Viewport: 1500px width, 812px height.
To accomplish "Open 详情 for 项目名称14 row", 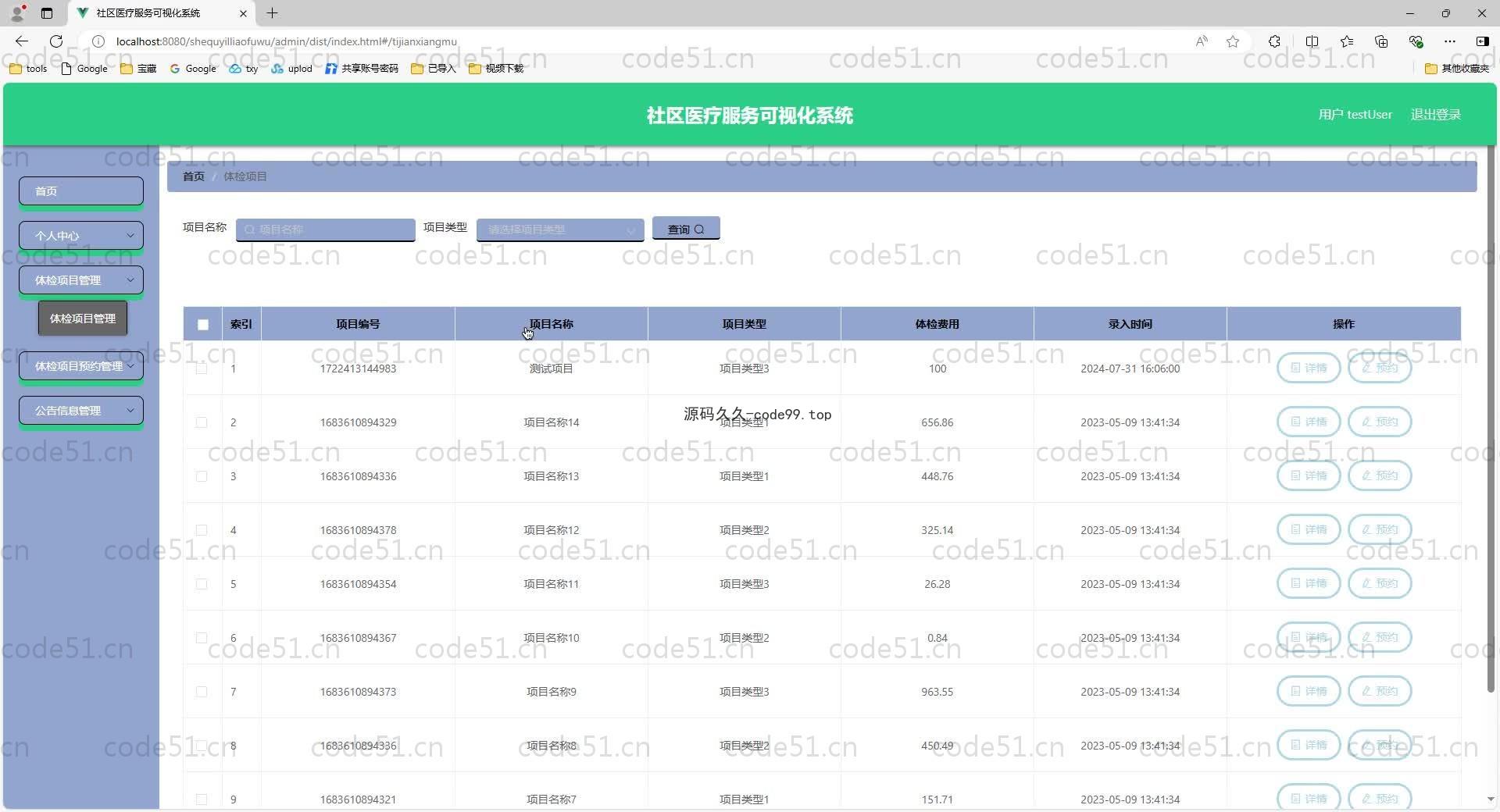I will pos(1309,422).
